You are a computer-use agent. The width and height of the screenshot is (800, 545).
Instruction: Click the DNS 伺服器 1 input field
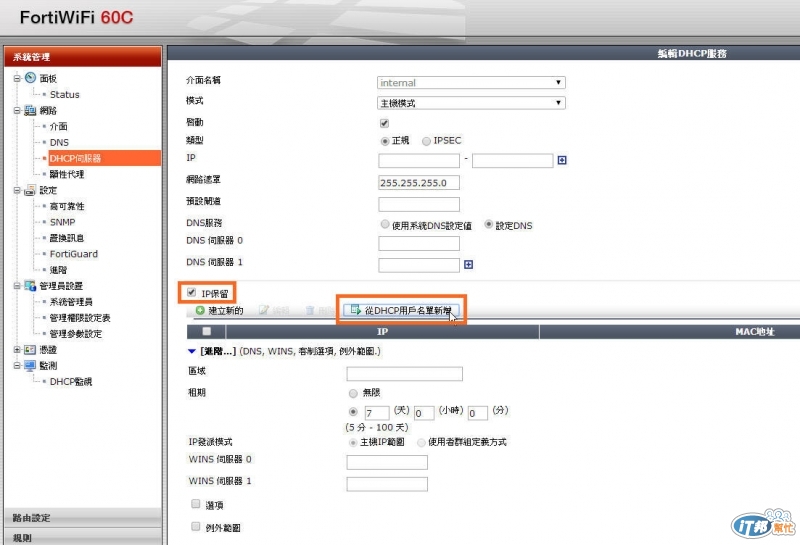[419, 265]
